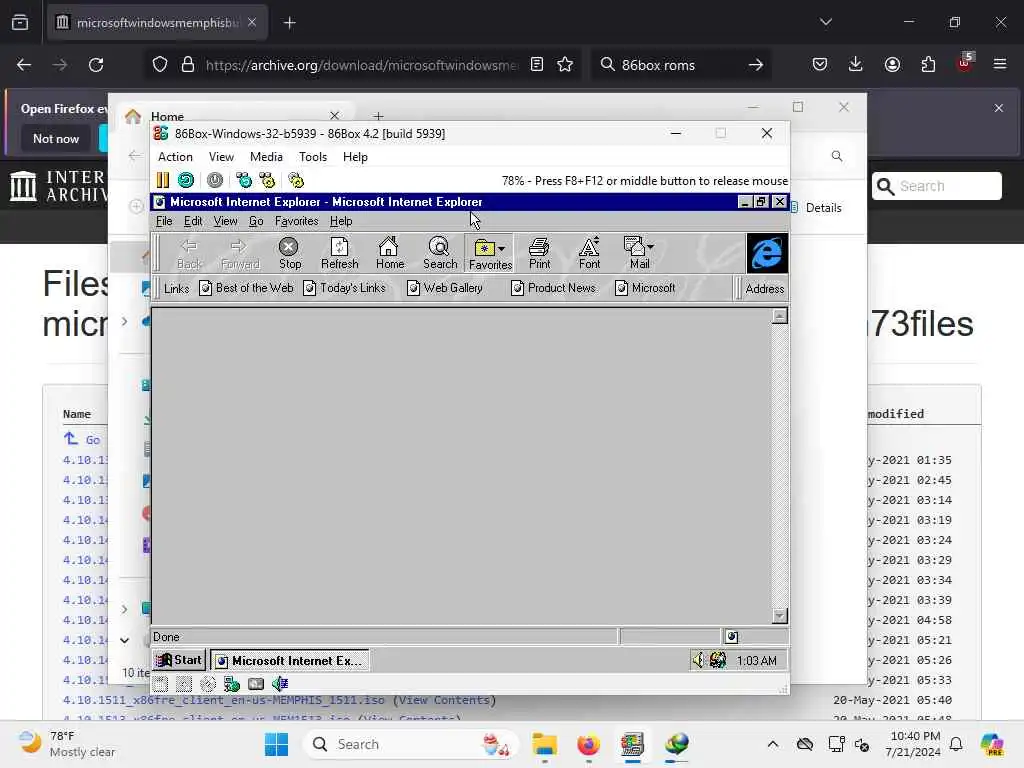Open Firefox list all tabs chevron
Image resolution: width=1024 pixels, height=768 pixels.
(x=825, y=22)
